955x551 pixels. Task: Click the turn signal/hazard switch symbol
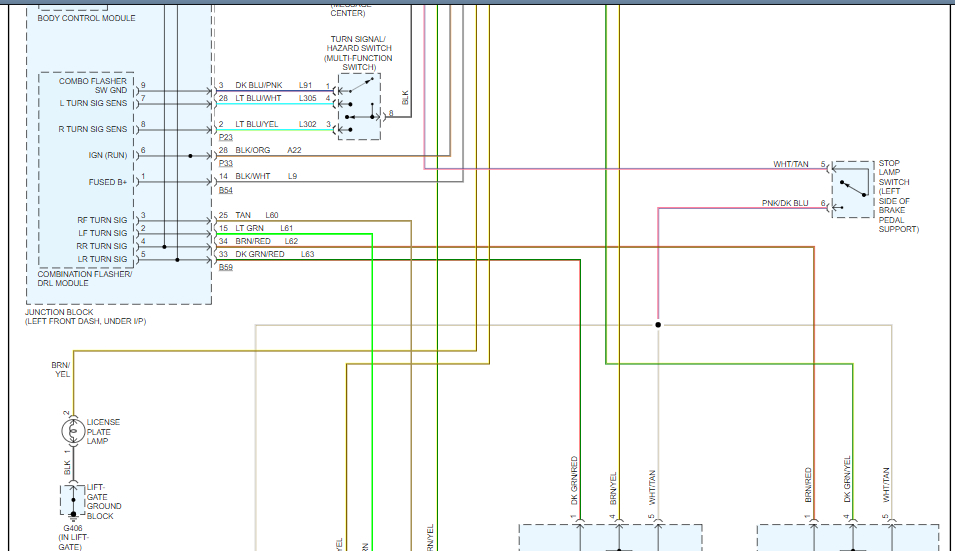[359, 106]
